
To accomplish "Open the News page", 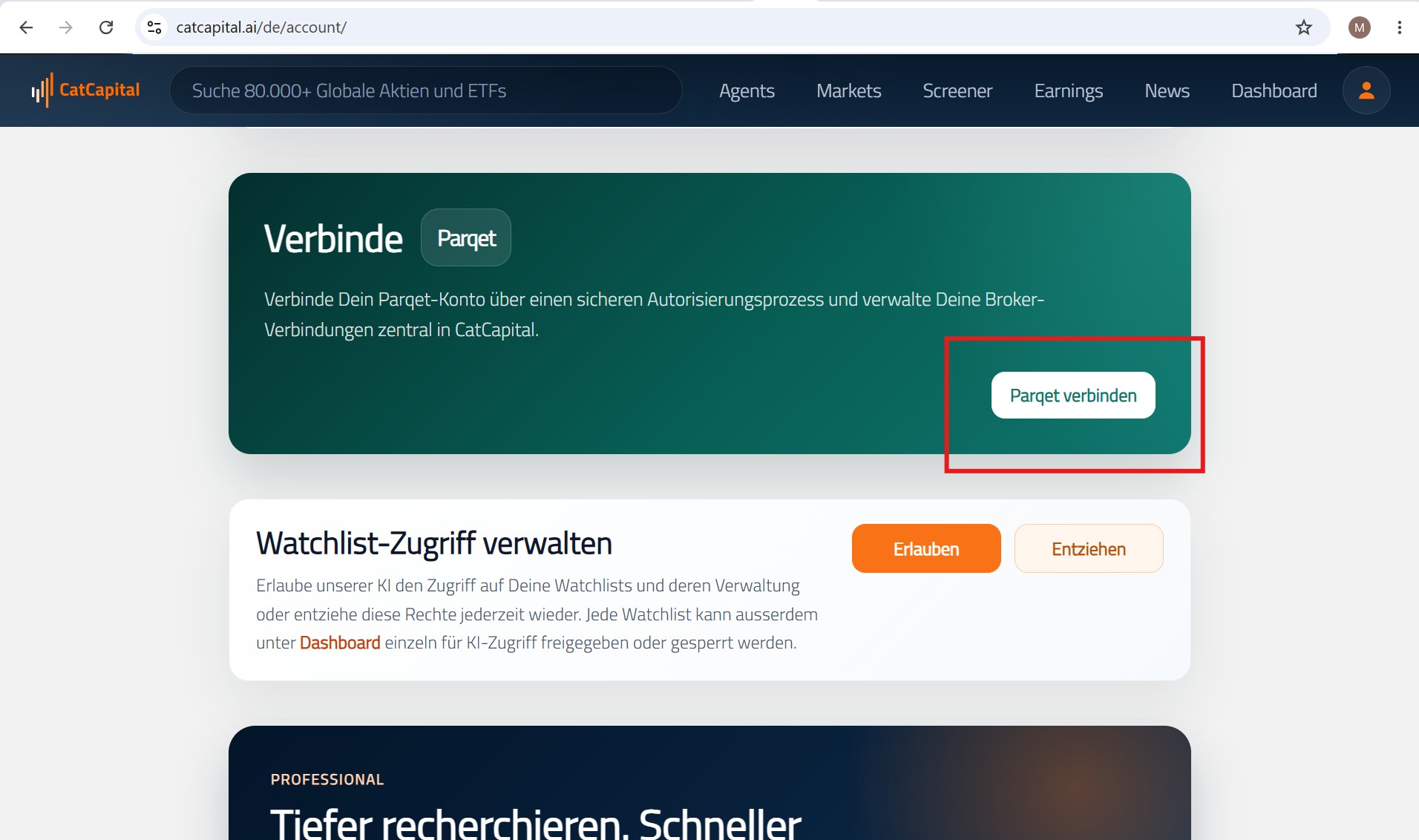I will tap(1167, 91).
